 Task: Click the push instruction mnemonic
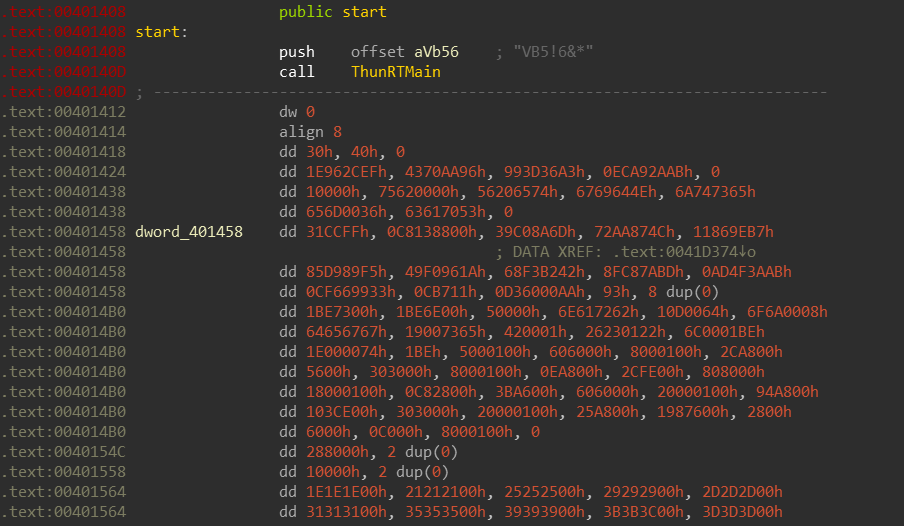[x=297, y=52]
